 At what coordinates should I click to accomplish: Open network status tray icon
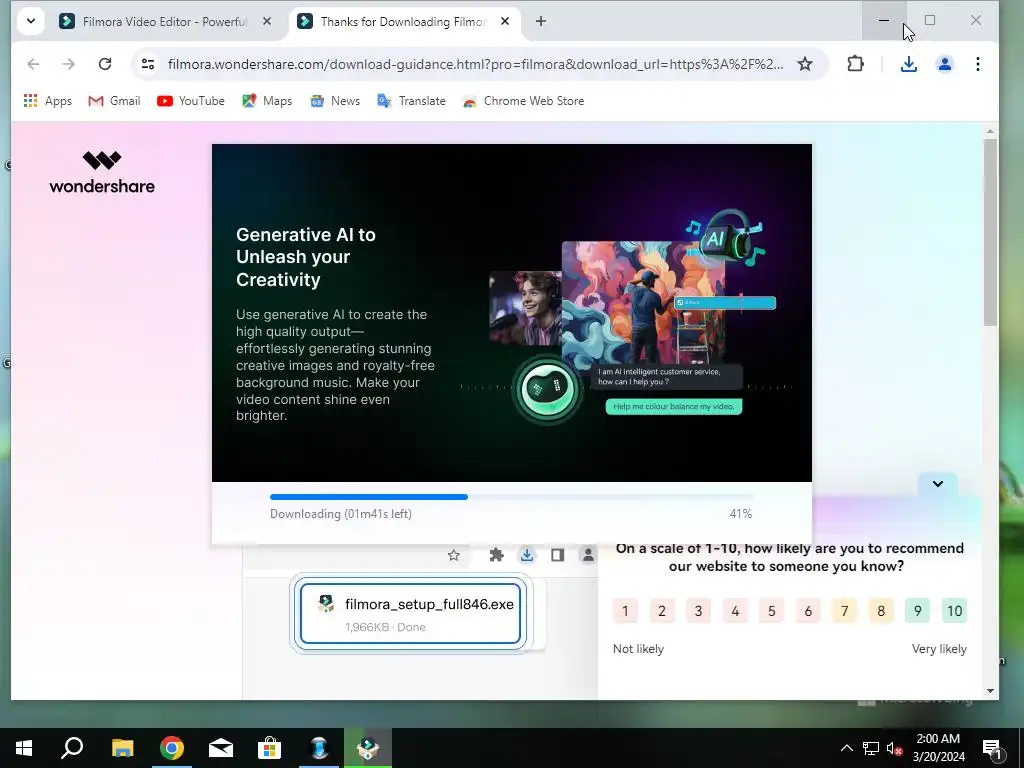pyautogui.click(x=871, y=748)
